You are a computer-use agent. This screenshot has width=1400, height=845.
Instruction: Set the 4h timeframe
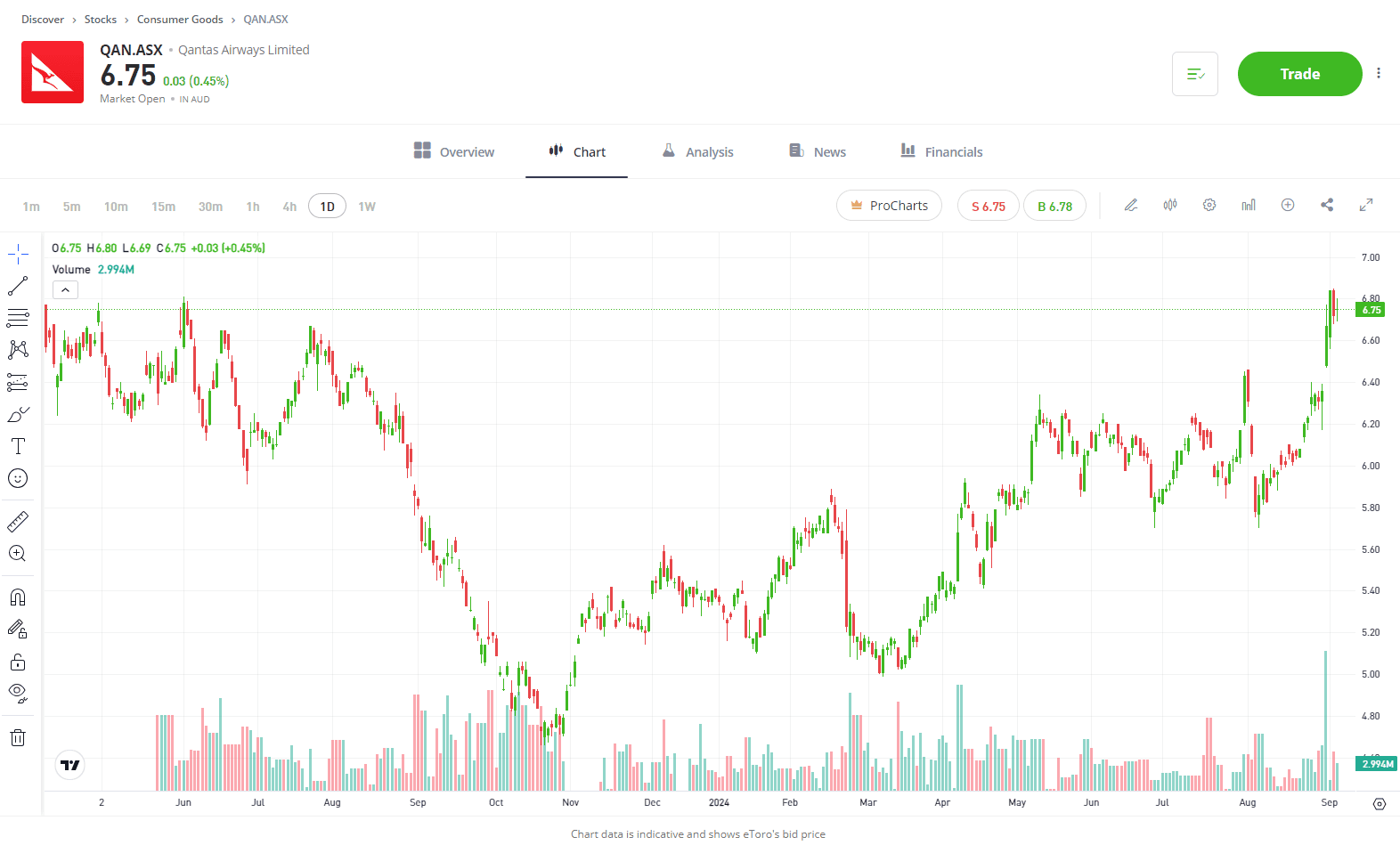(289, 207)
